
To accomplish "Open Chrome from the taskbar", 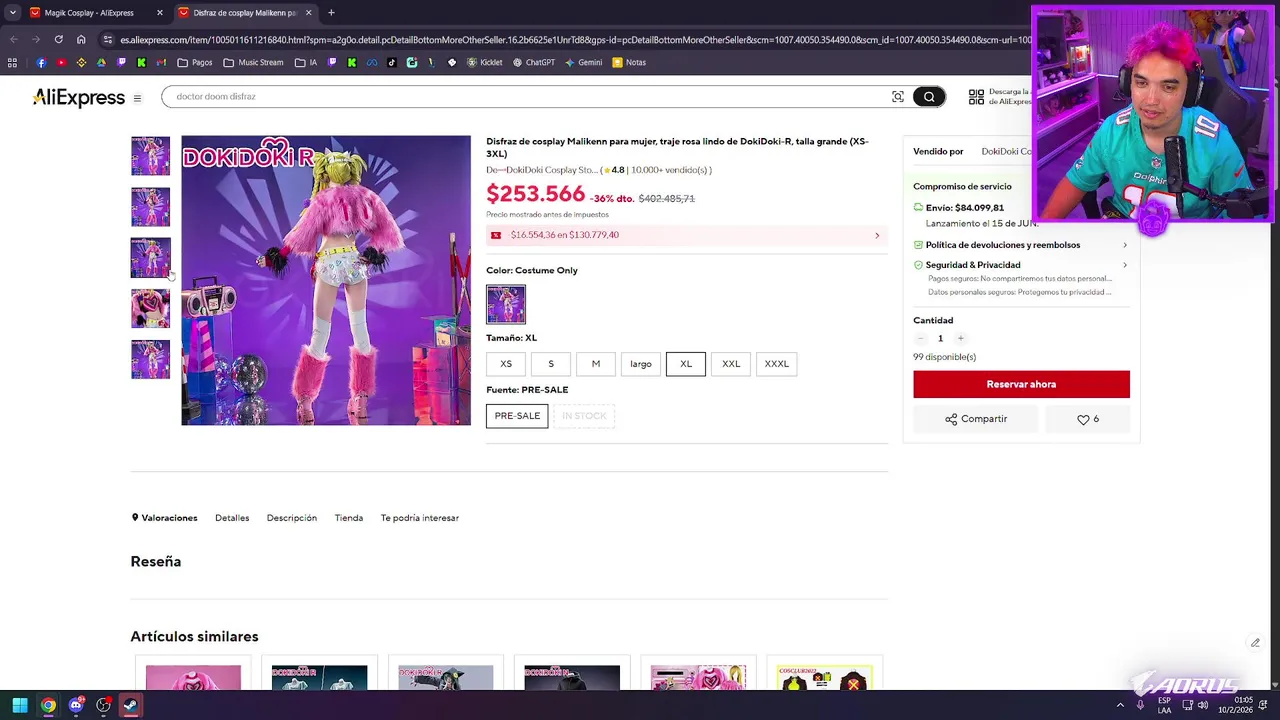I will pyautogui.click(x=48, y=705).
